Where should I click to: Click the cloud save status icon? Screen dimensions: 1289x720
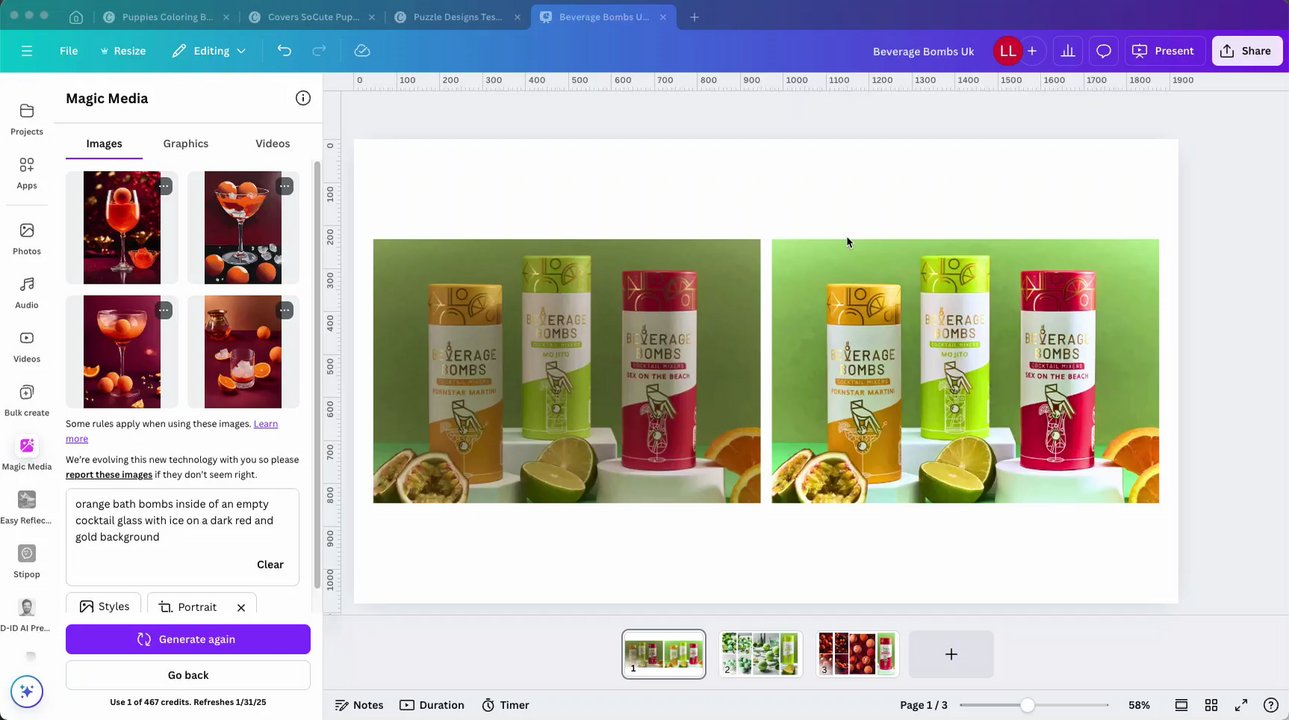point(362,51)
